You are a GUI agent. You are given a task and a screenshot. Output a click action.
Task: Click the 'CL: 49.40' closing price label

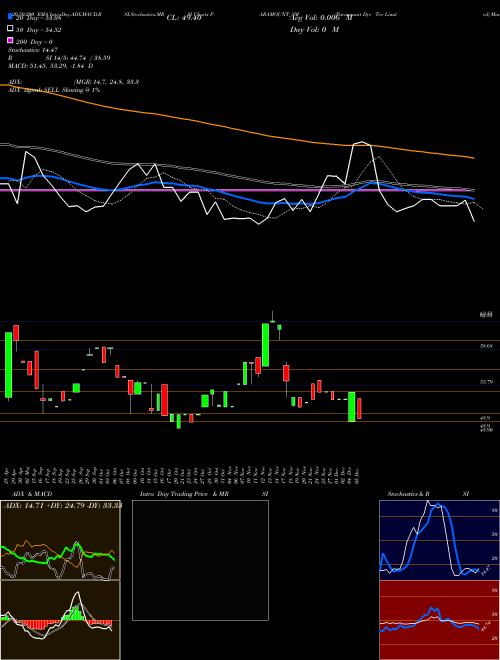tap(184, 18)
